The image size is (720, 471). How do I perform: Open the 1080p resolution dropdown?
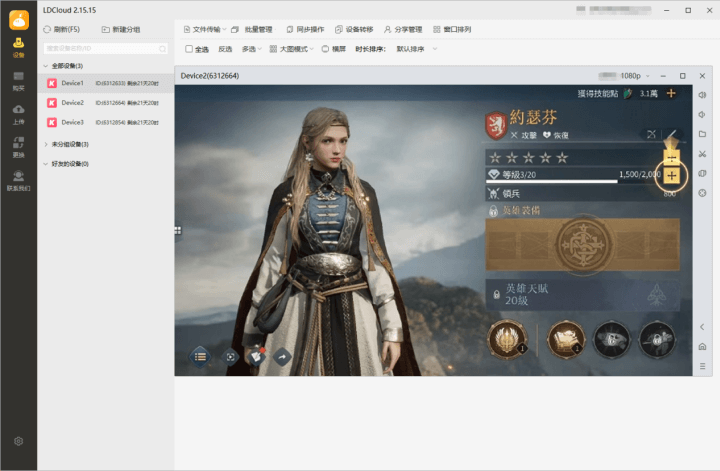[635, 76]
